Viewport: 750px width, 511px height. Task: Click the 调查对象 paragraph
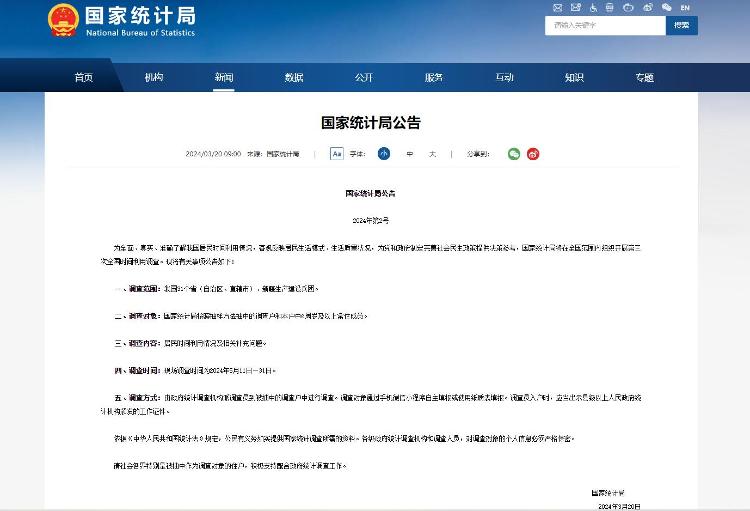(x=241, y=316)
